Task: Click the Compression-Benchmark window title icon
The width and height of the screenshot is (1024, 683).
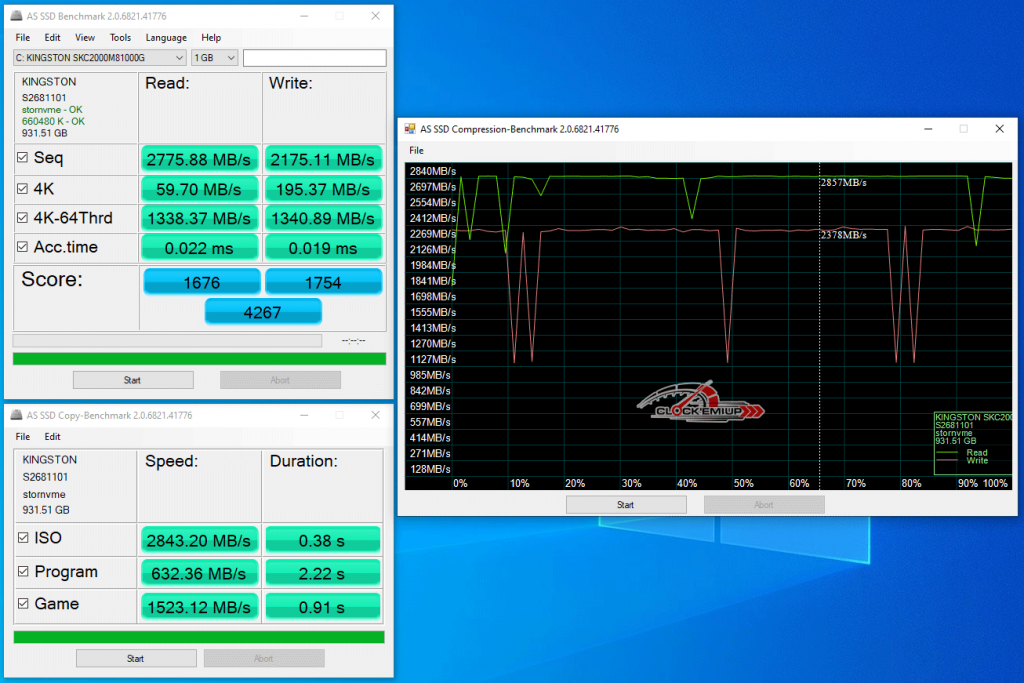Action: [410, 129]
